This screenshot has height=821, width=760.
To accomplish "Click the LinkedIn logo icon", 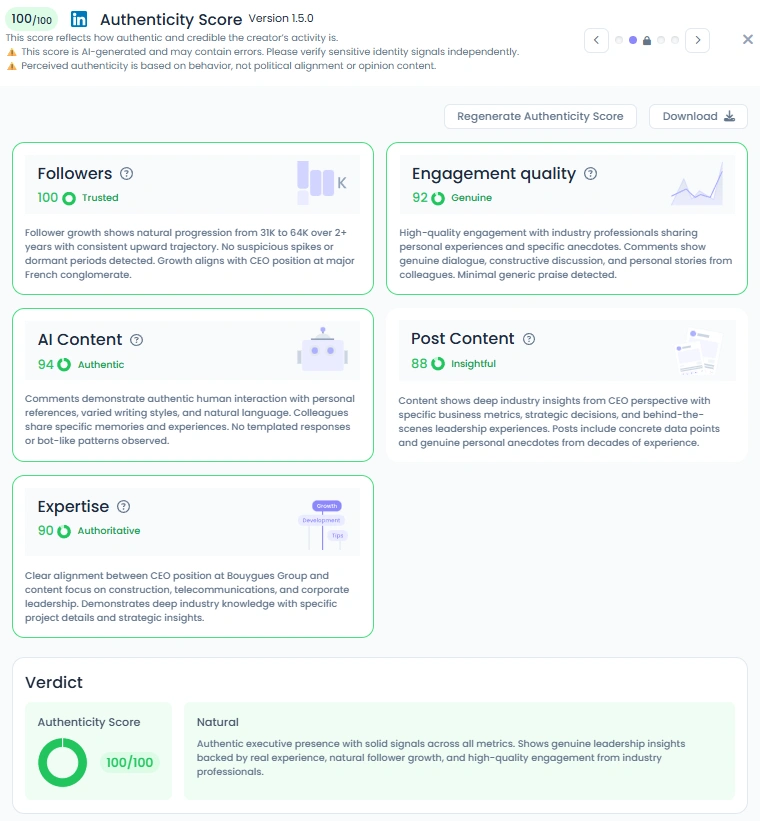I will pyautogui.click(x=79, y=19).
